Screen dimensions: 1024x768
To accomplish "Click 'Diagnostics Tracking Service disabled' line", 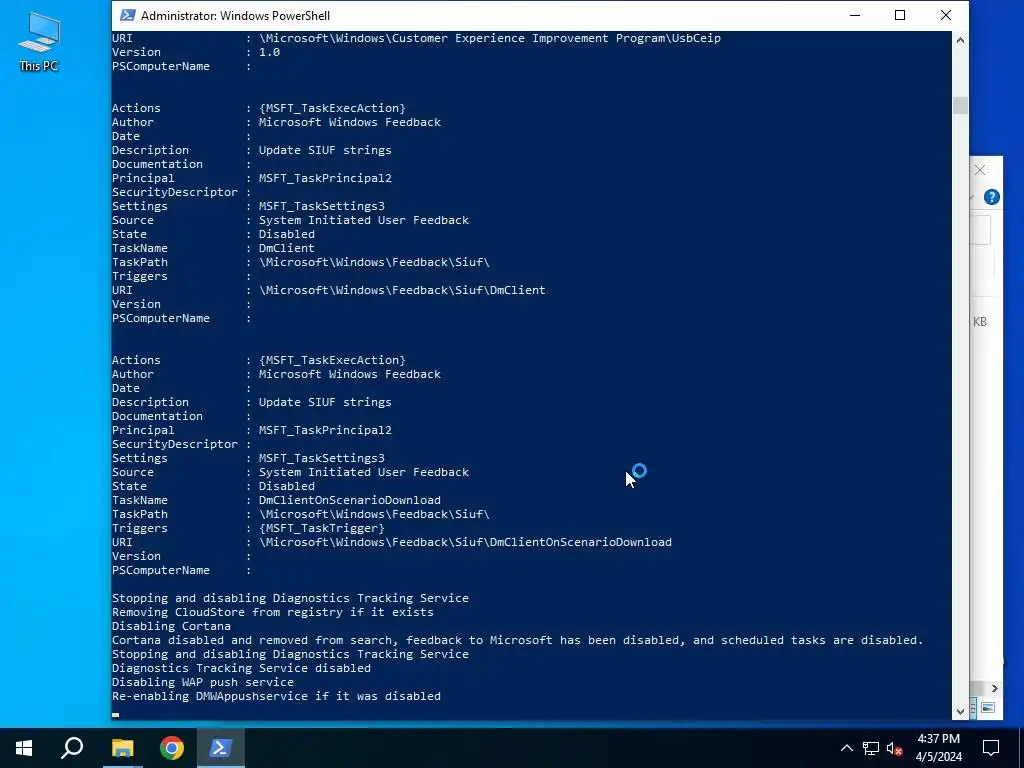I will pyautogui.click(x=241, y=668).
